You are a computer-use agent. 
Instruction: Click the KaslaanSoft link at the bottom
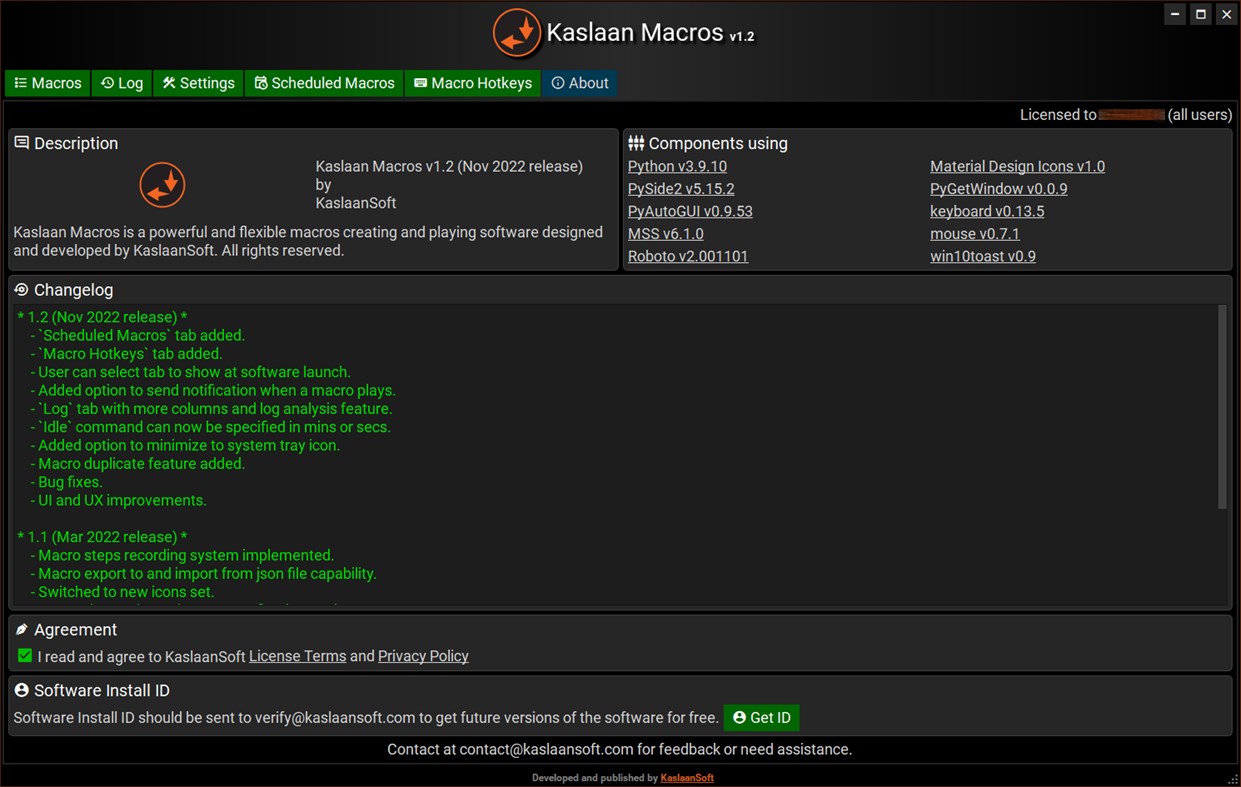pyautogui.click(x=687, y=777)
